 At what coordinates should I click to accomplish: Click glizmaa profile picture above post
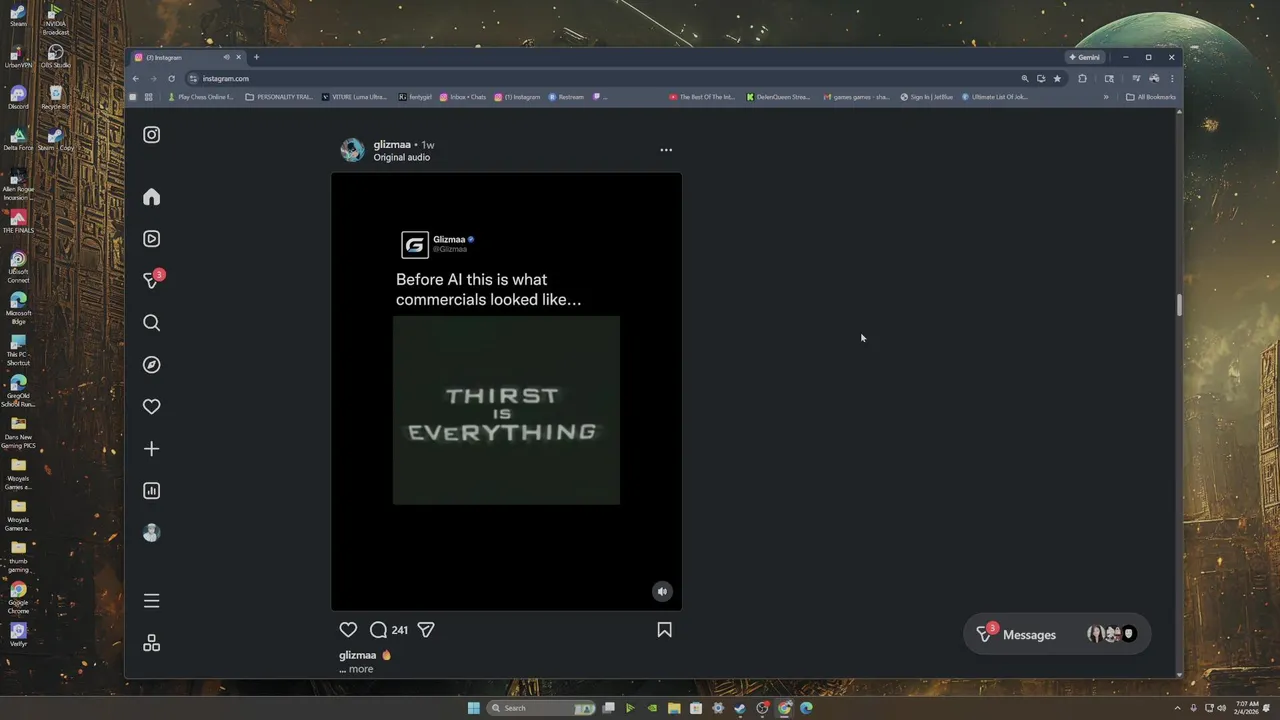(x=352, y=150)
